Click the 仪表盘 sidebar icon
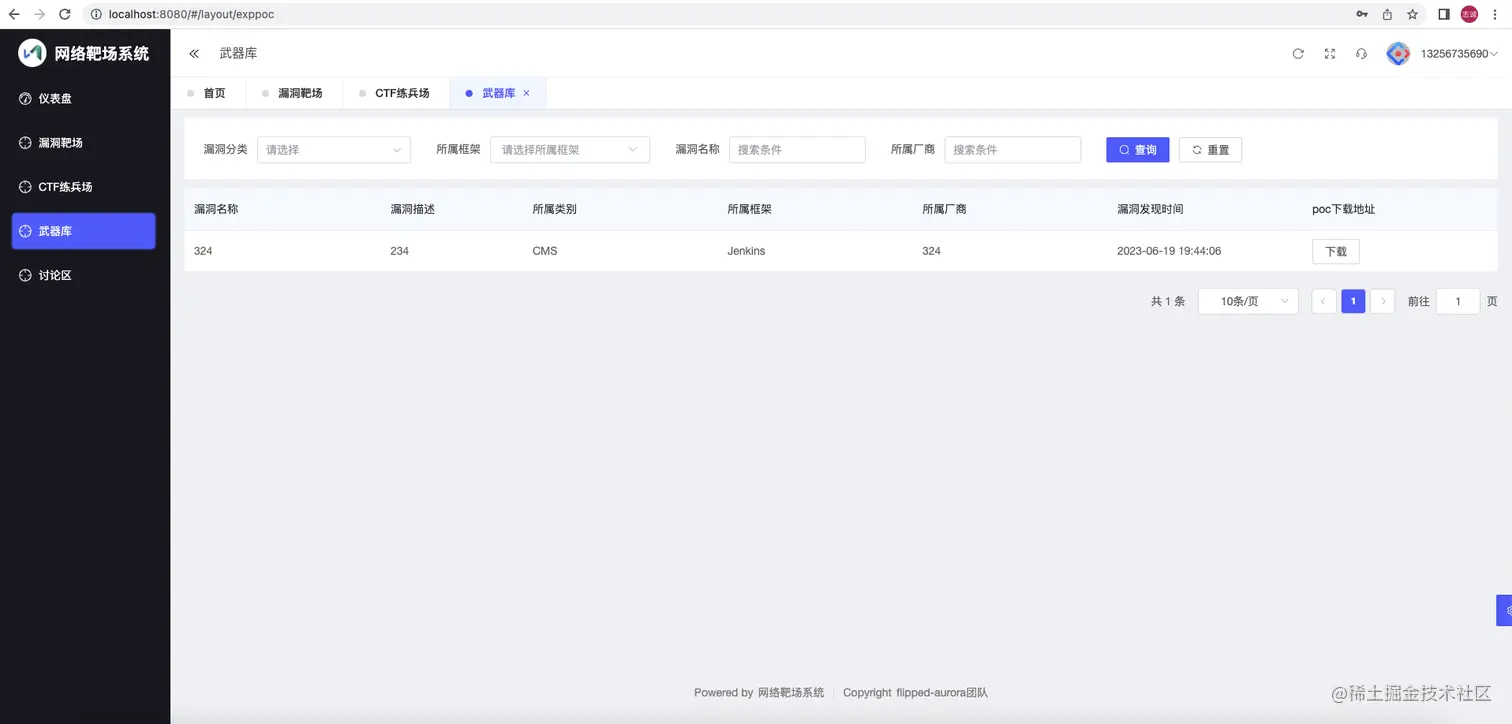Image resolution: width=1512 pixels, height=724 pixels. coord(24,98)
